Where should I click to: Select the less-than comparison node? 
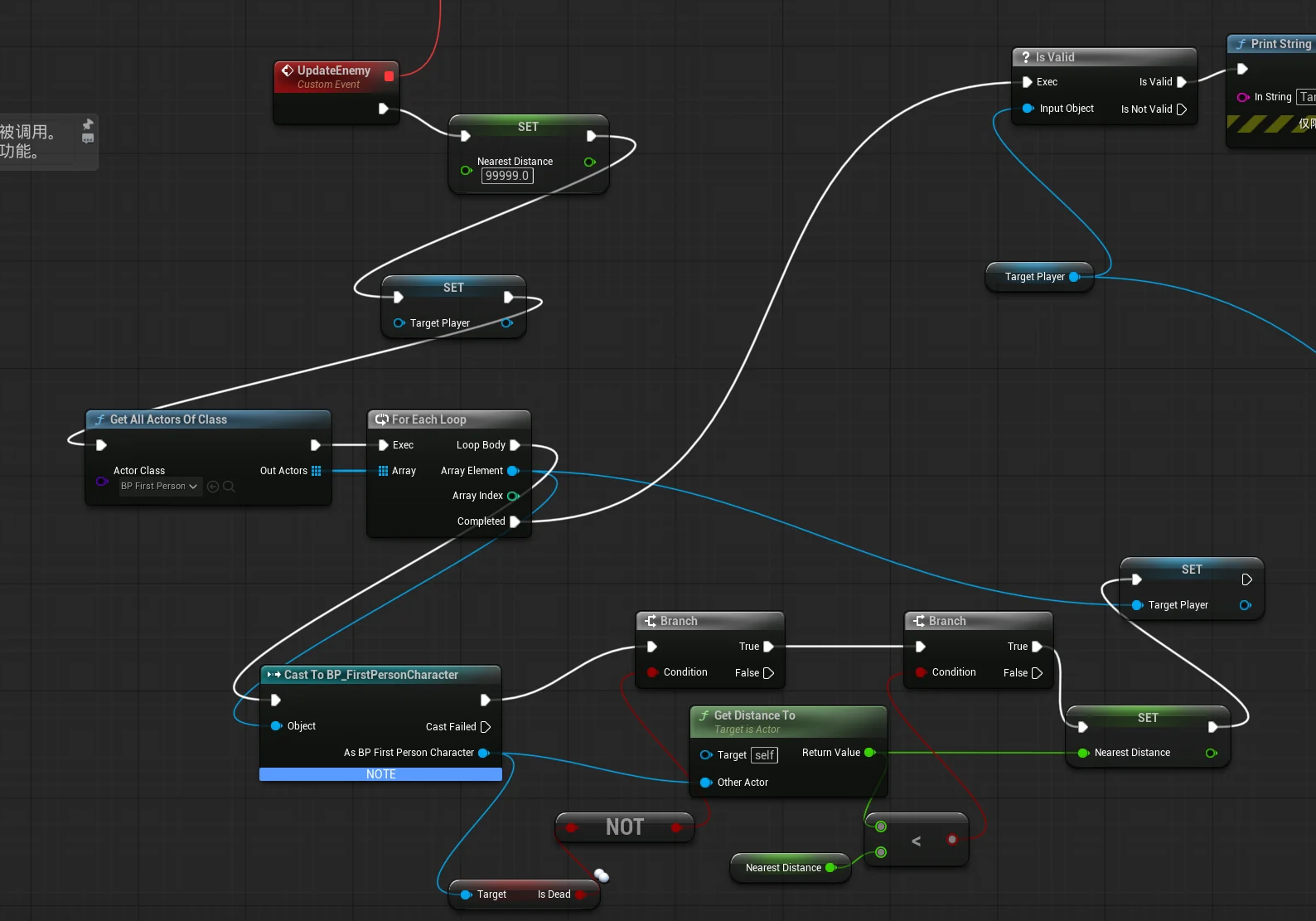(x=916, y=840)
